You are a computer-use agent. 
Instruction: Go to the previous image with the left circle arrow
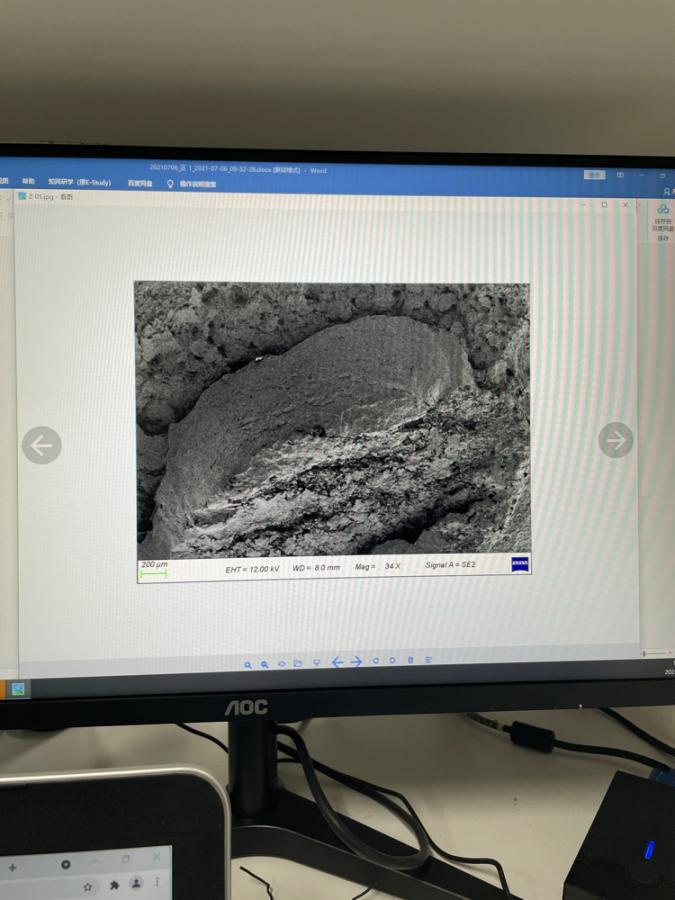[41, 445]
